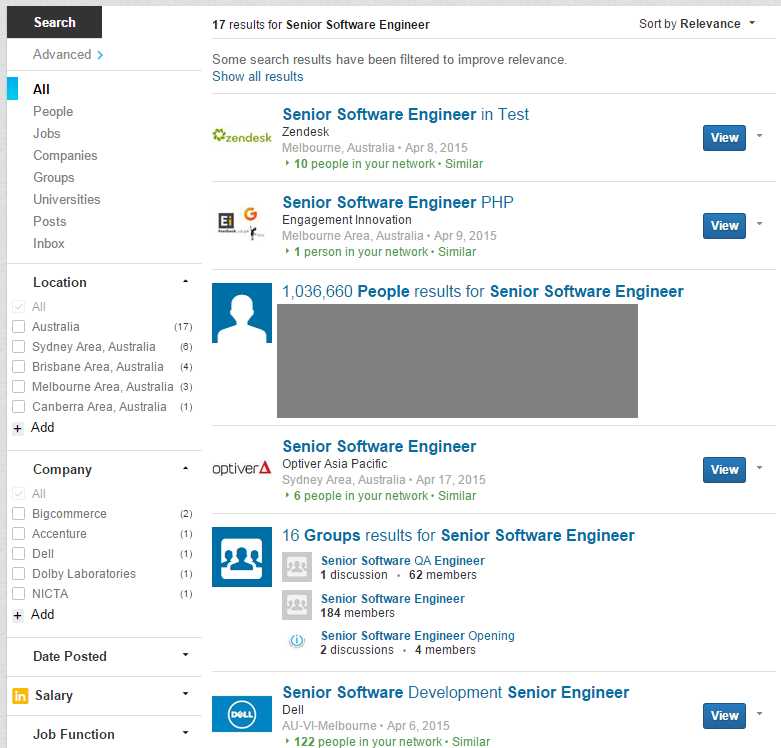The height and width of the screenshot is (748, 781).
Task: Click the Dell logo icon
Action: (242, 714)
